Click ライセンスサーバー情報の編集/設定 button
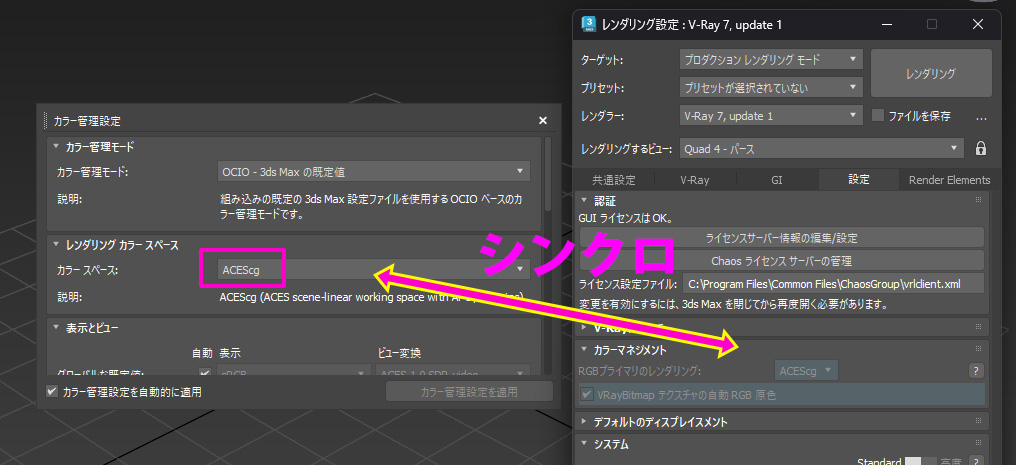The width and height of the screenshot is (1016, 465). coord(781,238)
